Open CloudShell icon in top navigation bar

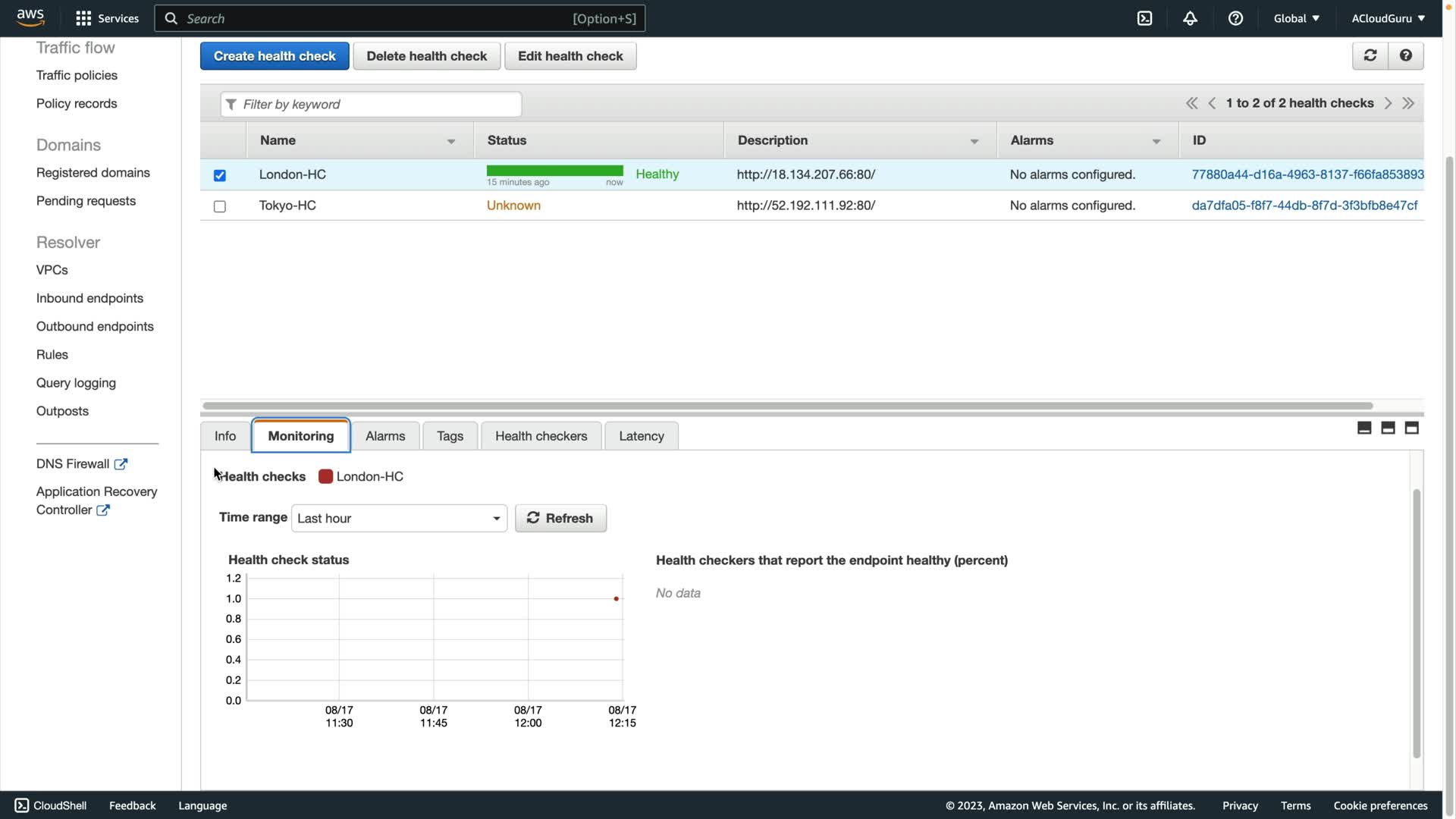click(x=1144, y=18)
